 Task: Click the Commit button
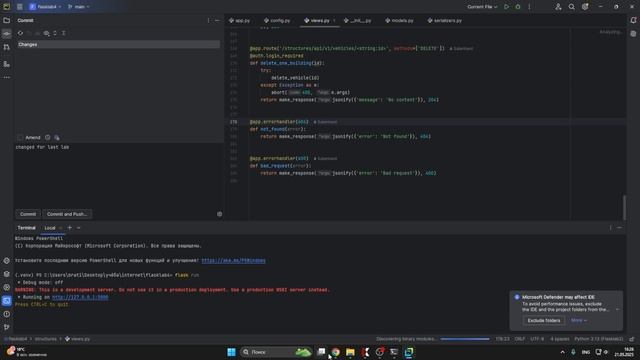tap(28, 214)
